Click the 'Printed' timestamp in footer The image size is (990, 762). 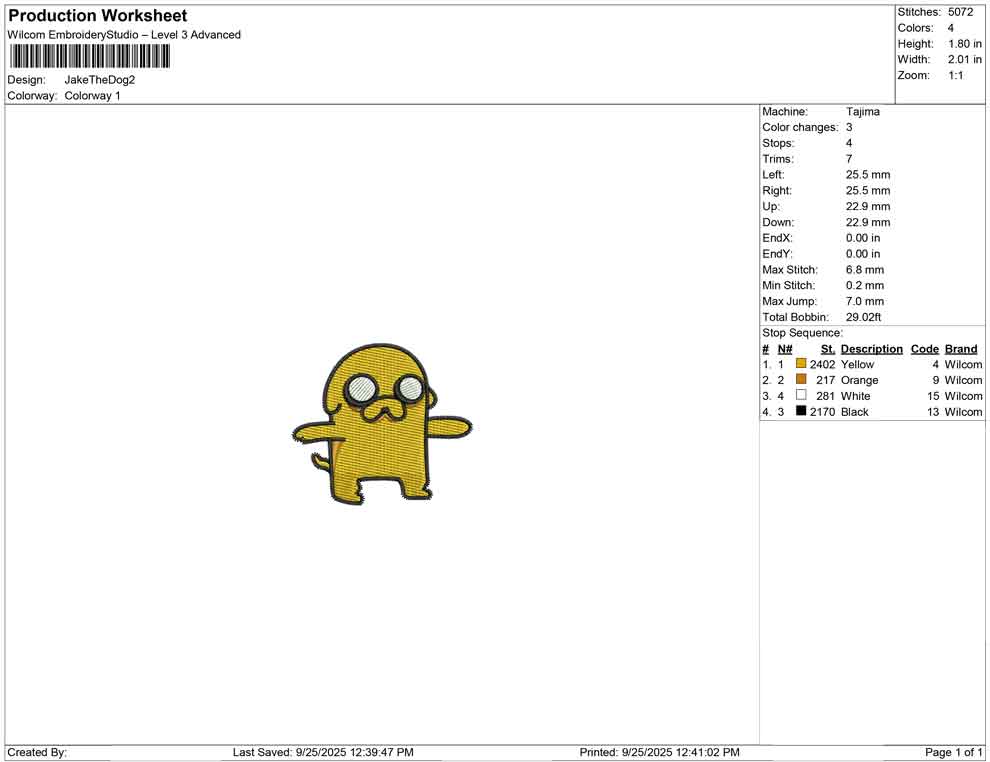(659, 752)
